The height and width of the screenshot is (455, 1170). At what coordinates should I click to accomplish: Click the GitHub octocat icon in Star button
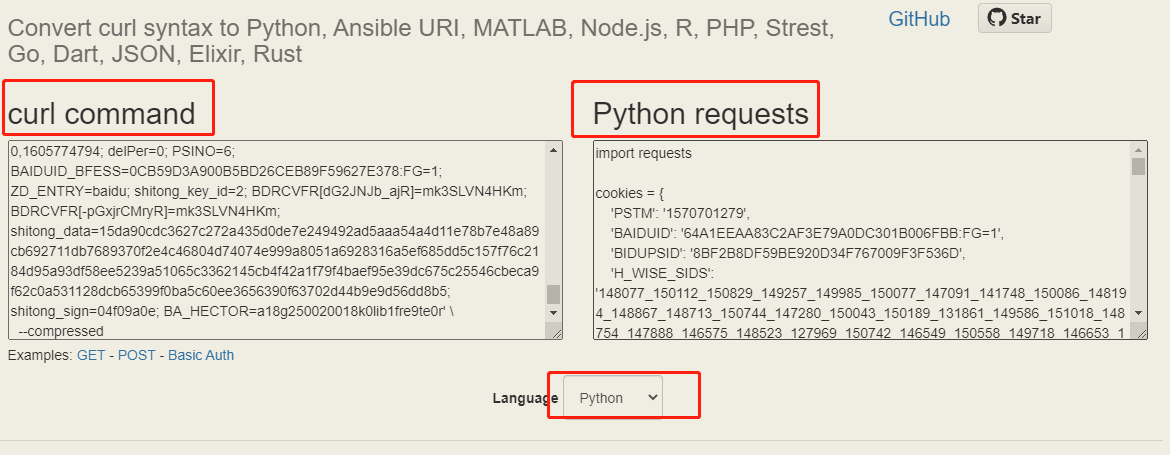click(997, 18)
